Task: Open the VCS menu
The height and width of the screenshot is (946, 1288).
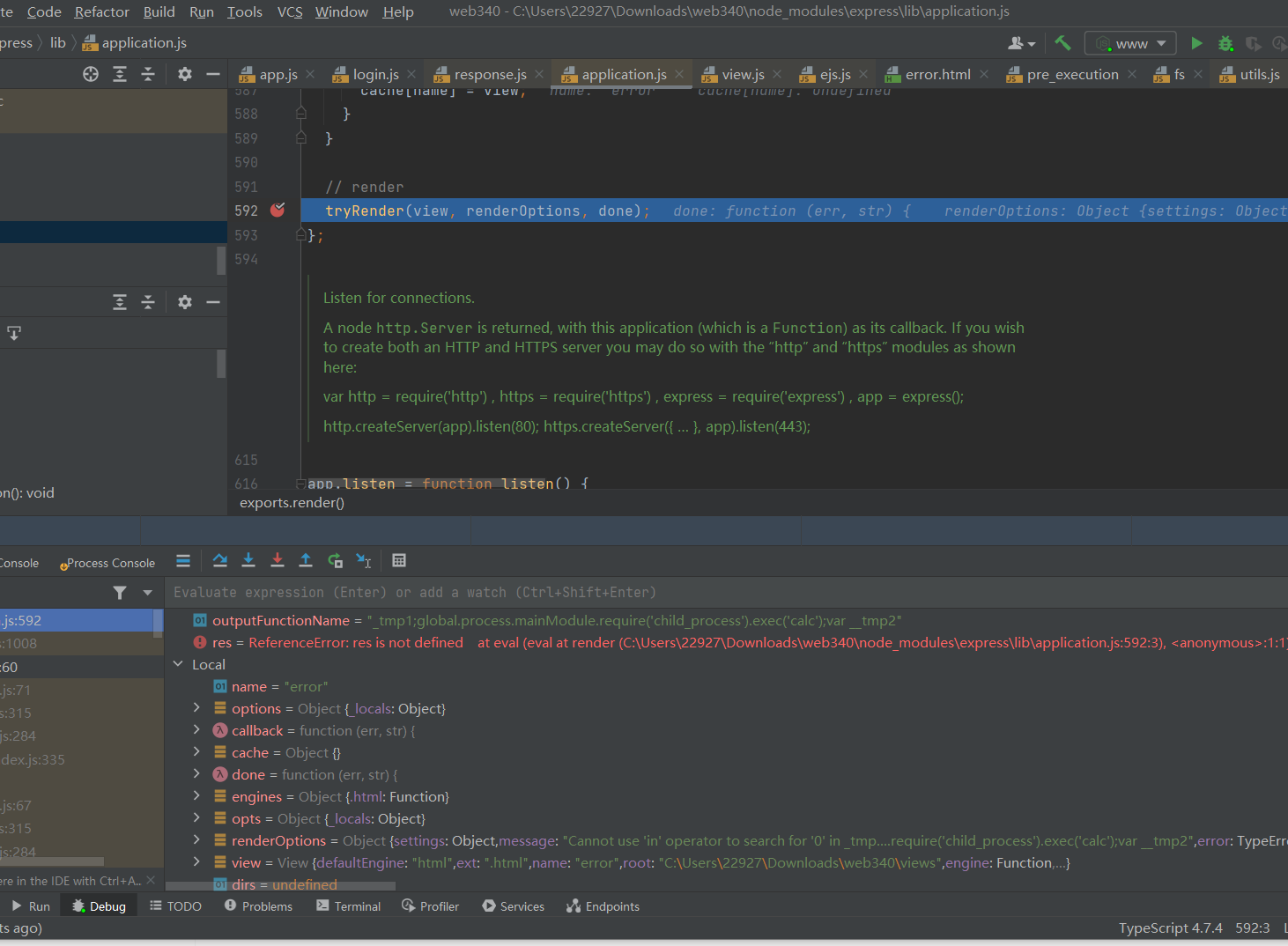Action: tap(290, 11)
